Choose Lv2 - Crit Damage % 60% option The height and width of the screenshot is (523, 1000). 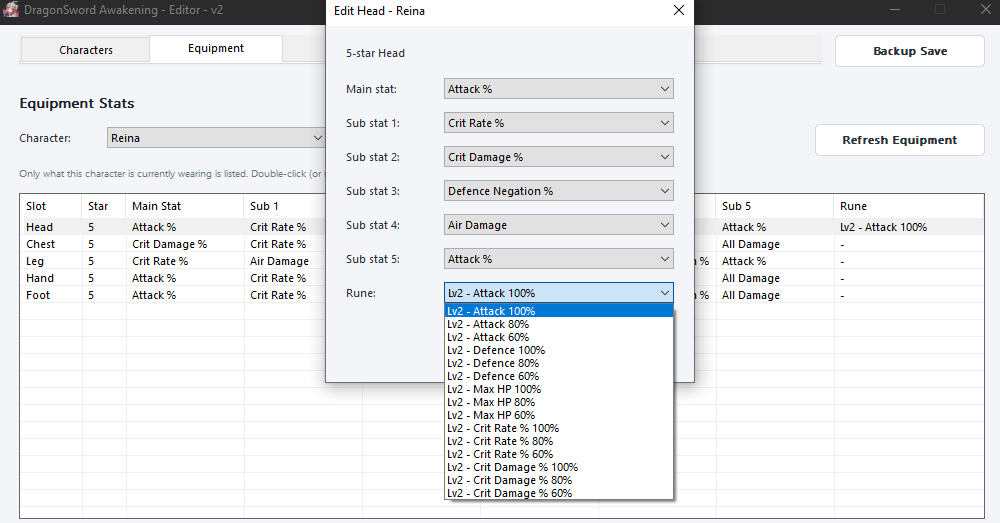559,493
